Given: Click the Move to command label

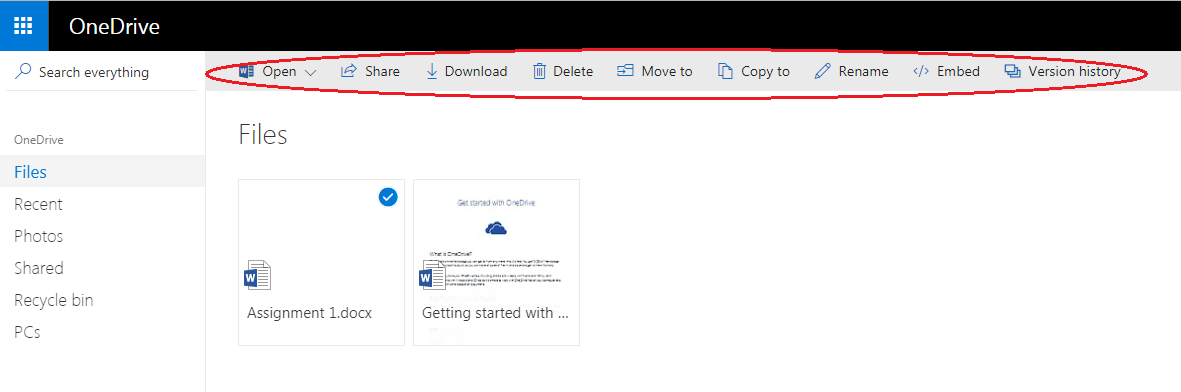Looking at the screenshot, I should tap(667, 72).
